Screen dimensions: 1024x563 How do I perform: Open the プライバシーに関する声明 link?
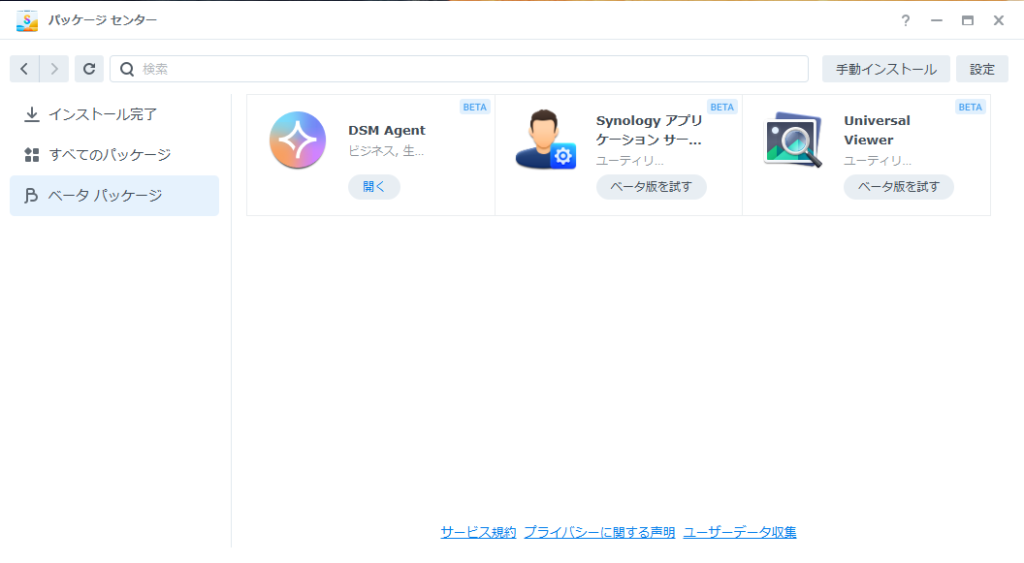[x=600, y=532]
